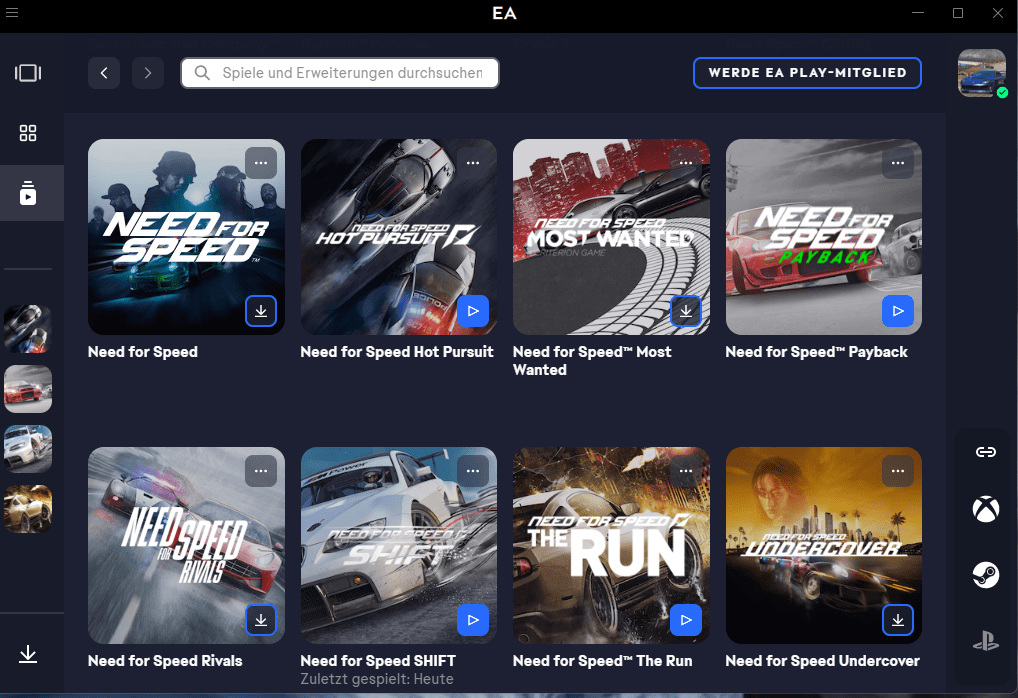Viewport: 1018px width, 698px height.
Task: Open the user profile avatar
Action: [982, 73]
